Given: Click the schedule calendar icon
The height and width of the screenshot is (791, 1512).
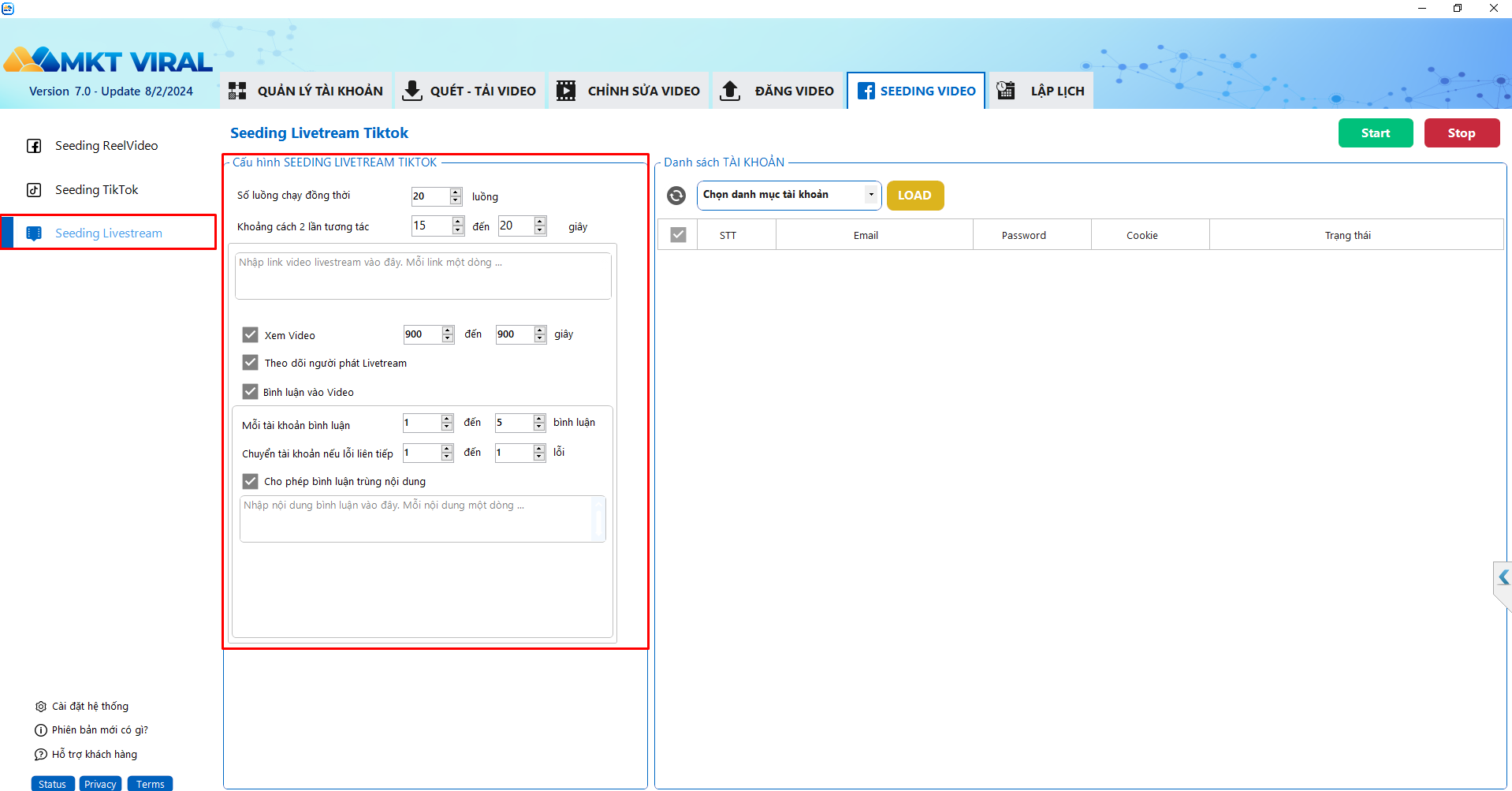Looking at the screenshot, I should (x=1005, y=90).
